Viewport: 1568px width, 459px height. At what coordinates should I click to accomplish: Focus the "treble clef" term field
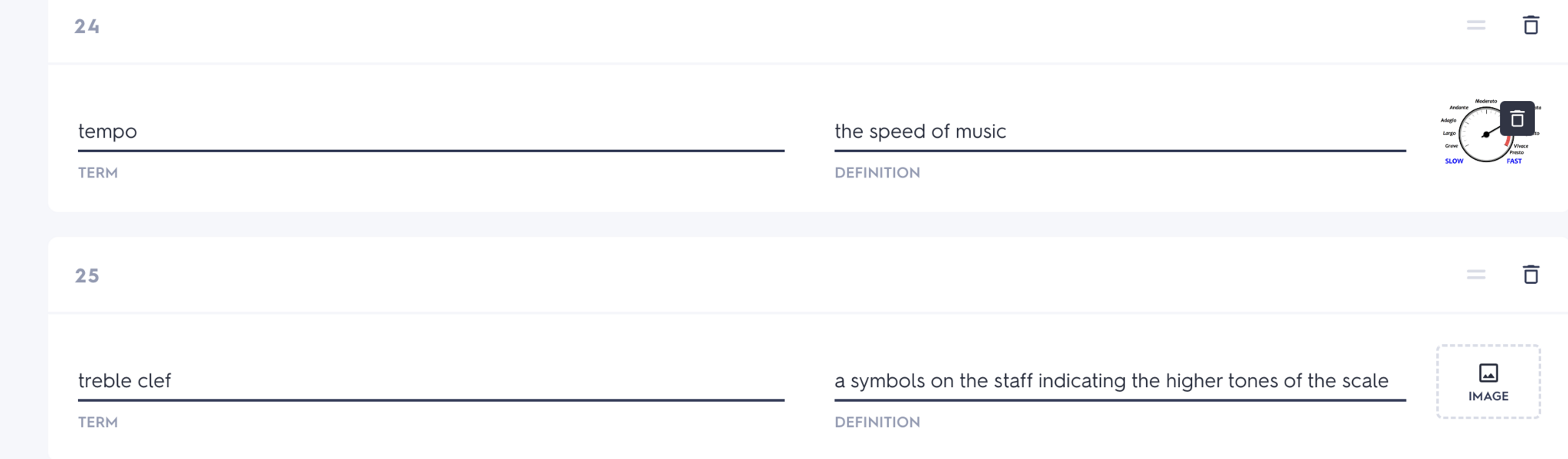point(430,381)
